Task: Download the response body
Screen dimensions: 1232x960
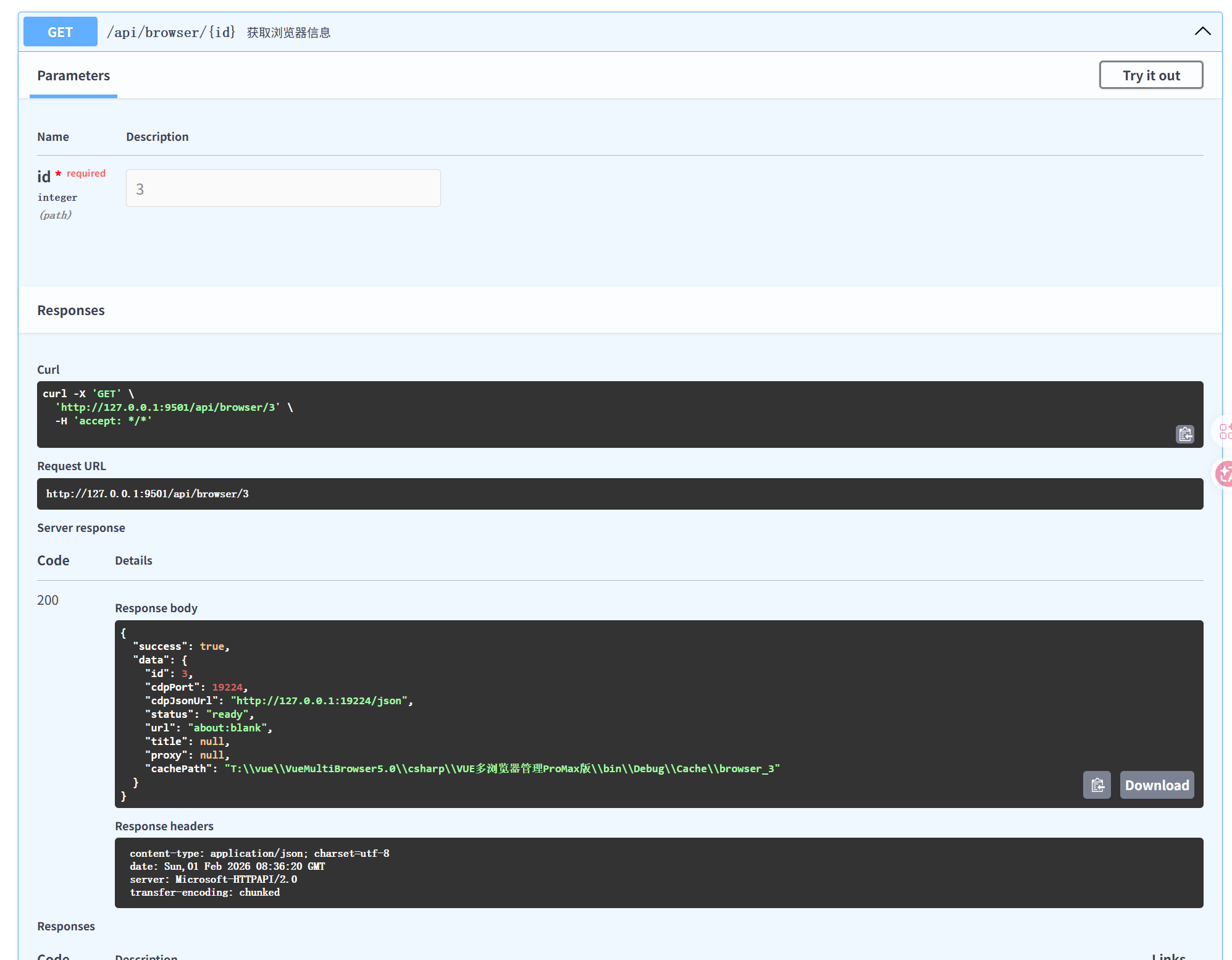Action: pyautogui.click(x=1157, y=785)
